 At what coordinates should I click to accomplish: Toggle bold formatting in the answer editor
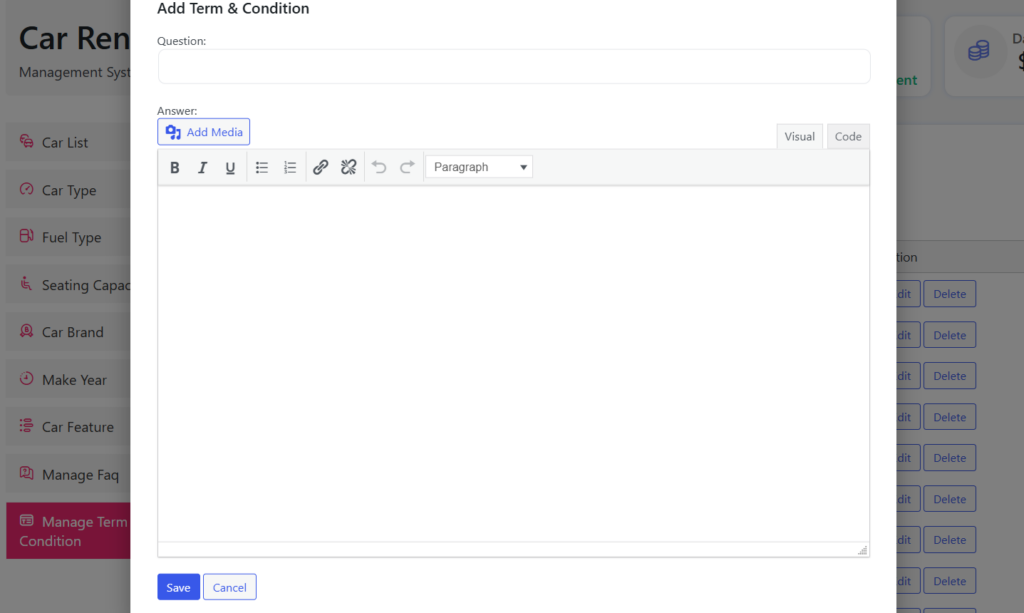coord(174,168)
